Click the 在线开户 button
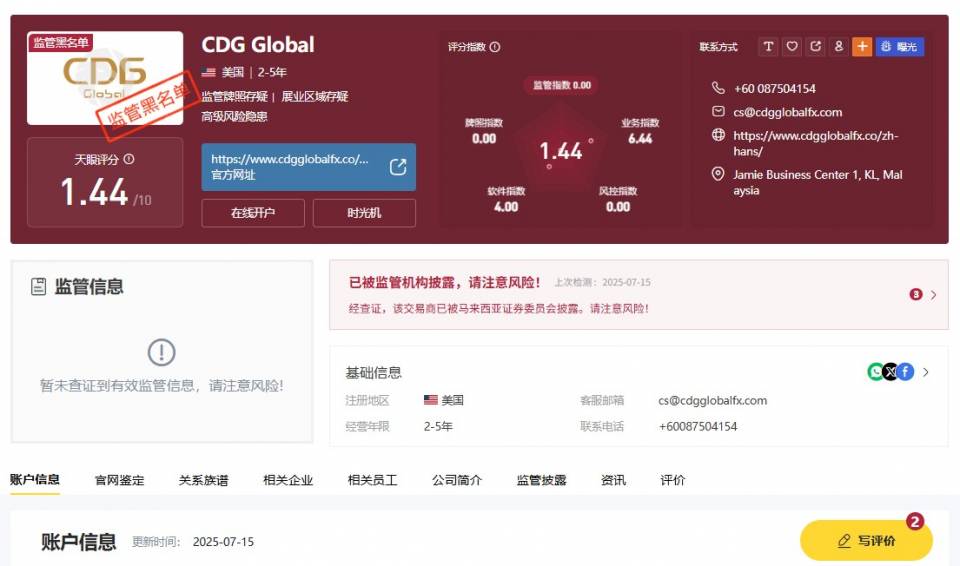 pos(253,213)
